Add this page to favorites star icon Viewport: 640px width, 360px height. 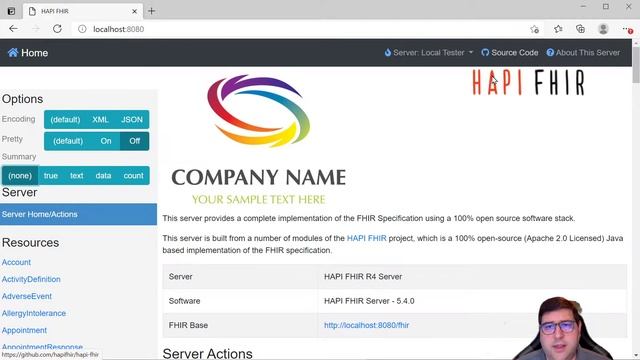(x=534, y=29)
